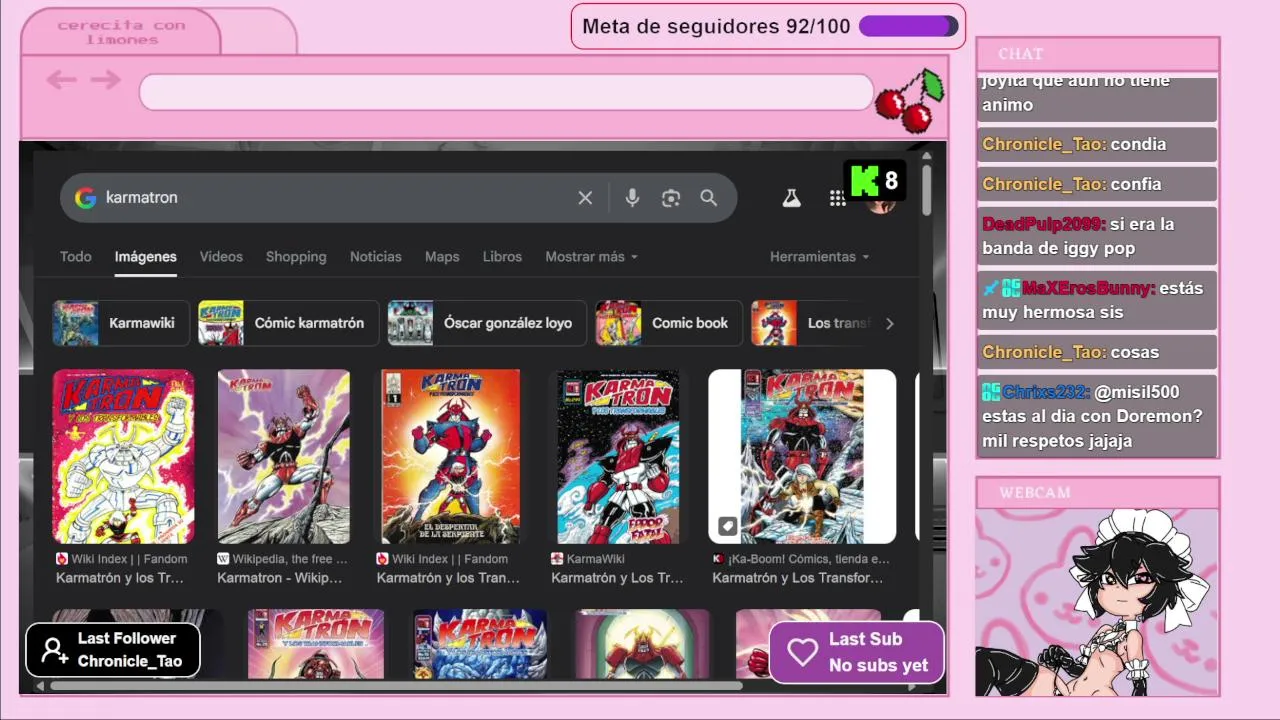Open ¡Ka-Boom! Cómics, tienda source link
The image size is (1280, 720).
click(x=801, y=559)
